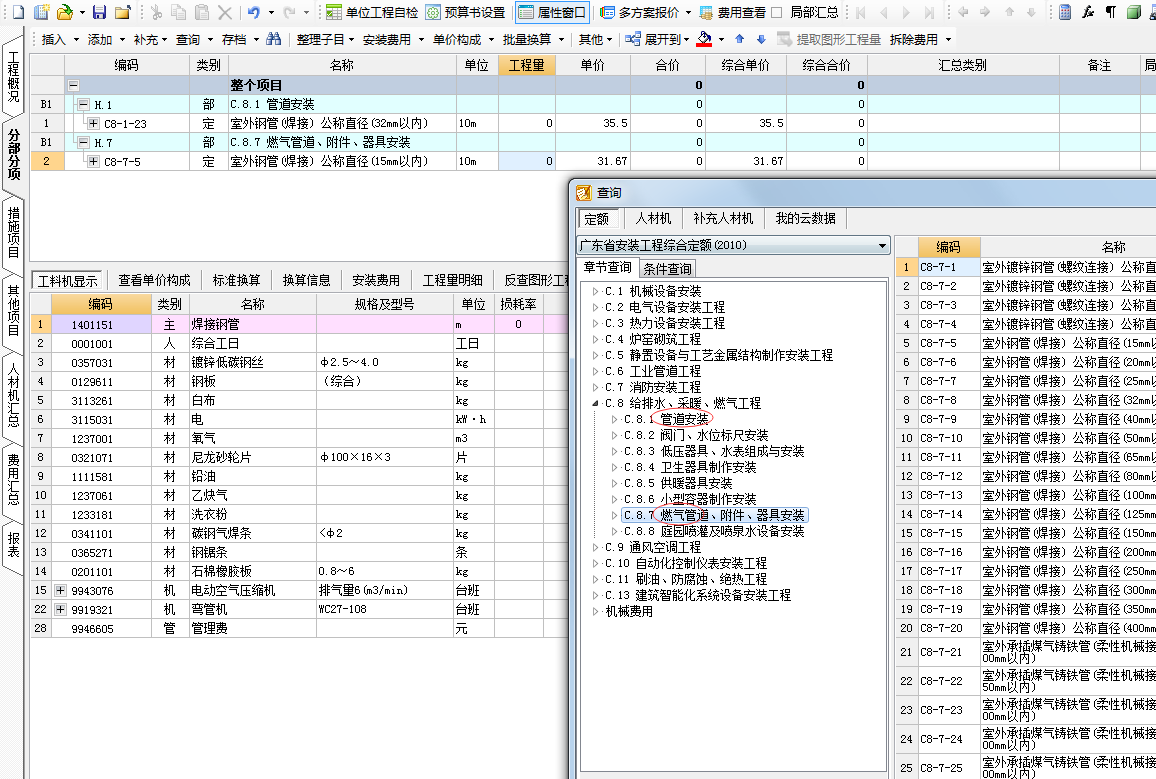Expand C.1 机械设备安装 tree node

click(596, 291)
